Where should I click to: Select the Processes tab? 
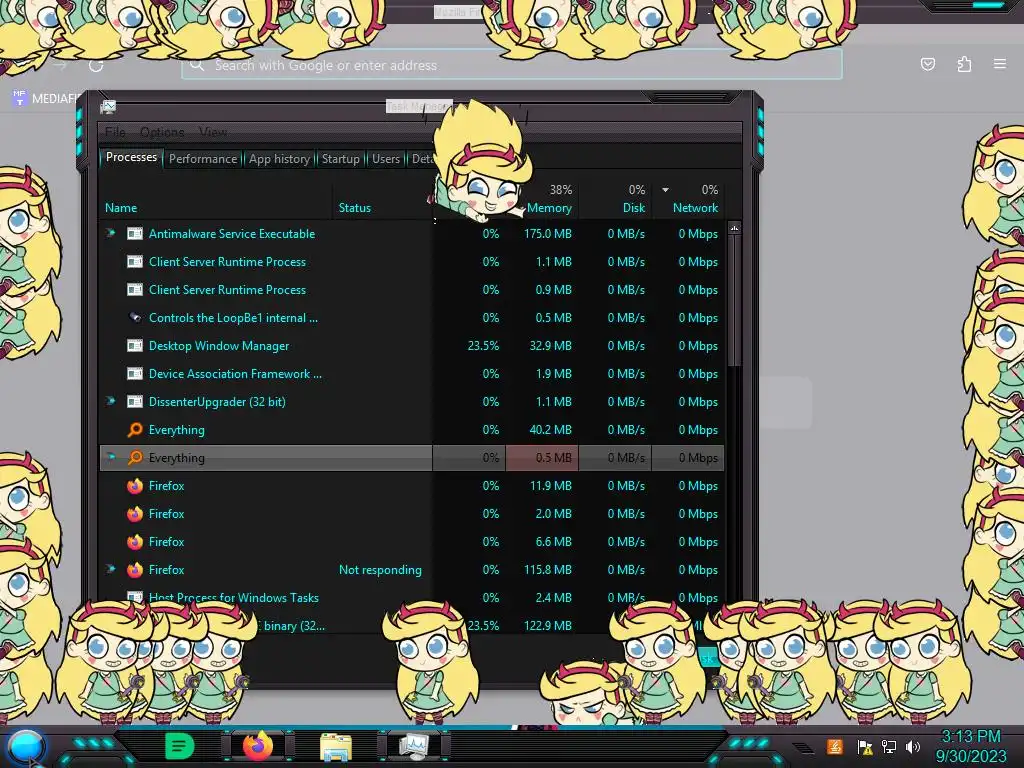pos(131,157)
